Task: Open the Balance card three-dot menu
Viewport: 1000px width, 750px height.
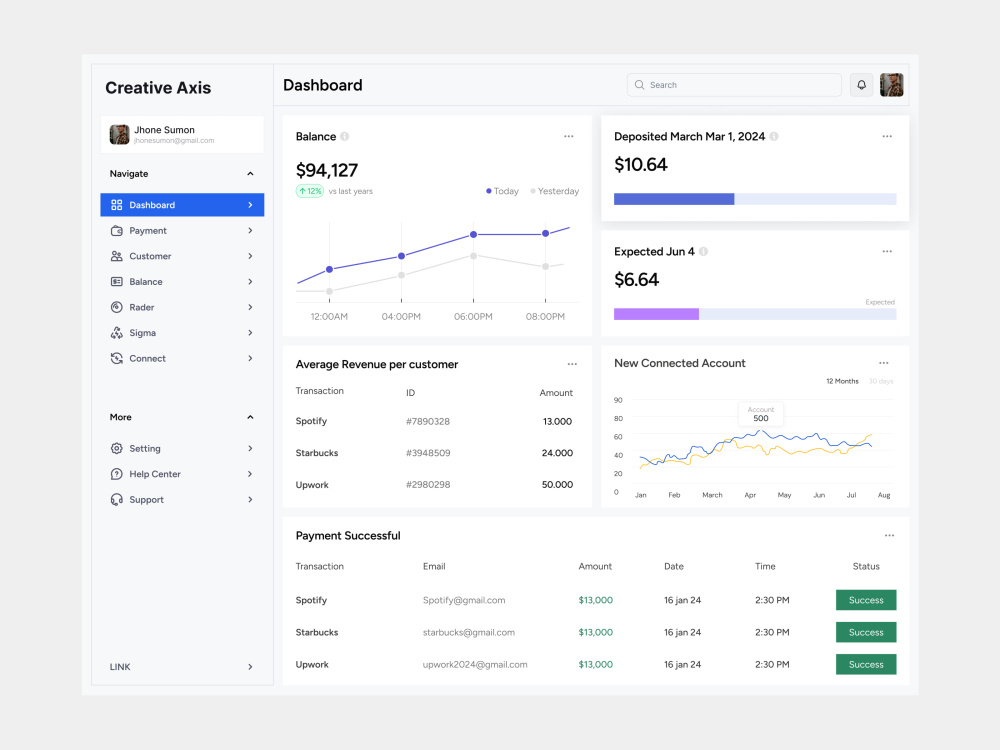Action: click(x=569, y=136)
